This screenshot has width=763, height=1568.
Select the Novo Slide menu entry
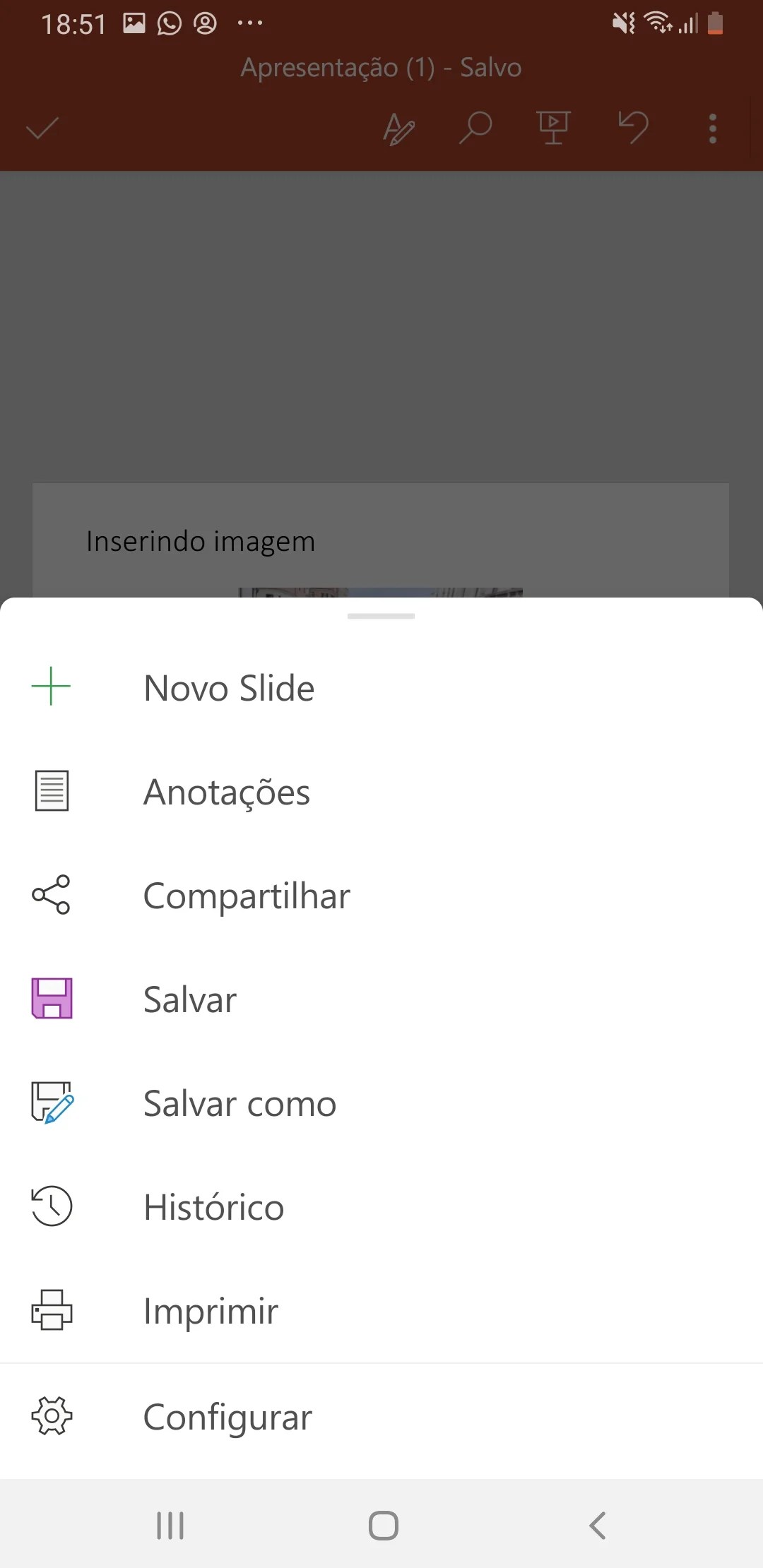tap(229, 688)
